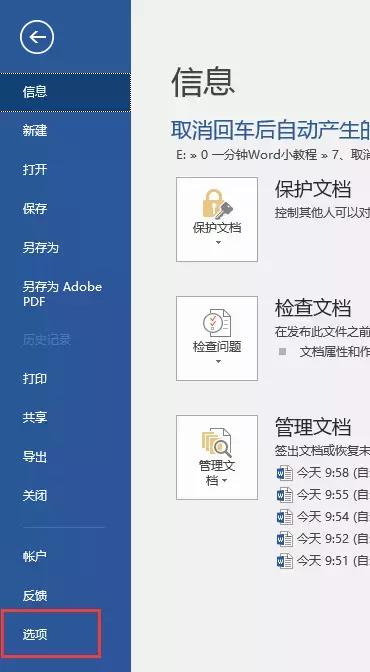Click the document title 取消回车后自动产生
The width and height of the screenshot is (370, 672).
[270, 130]
